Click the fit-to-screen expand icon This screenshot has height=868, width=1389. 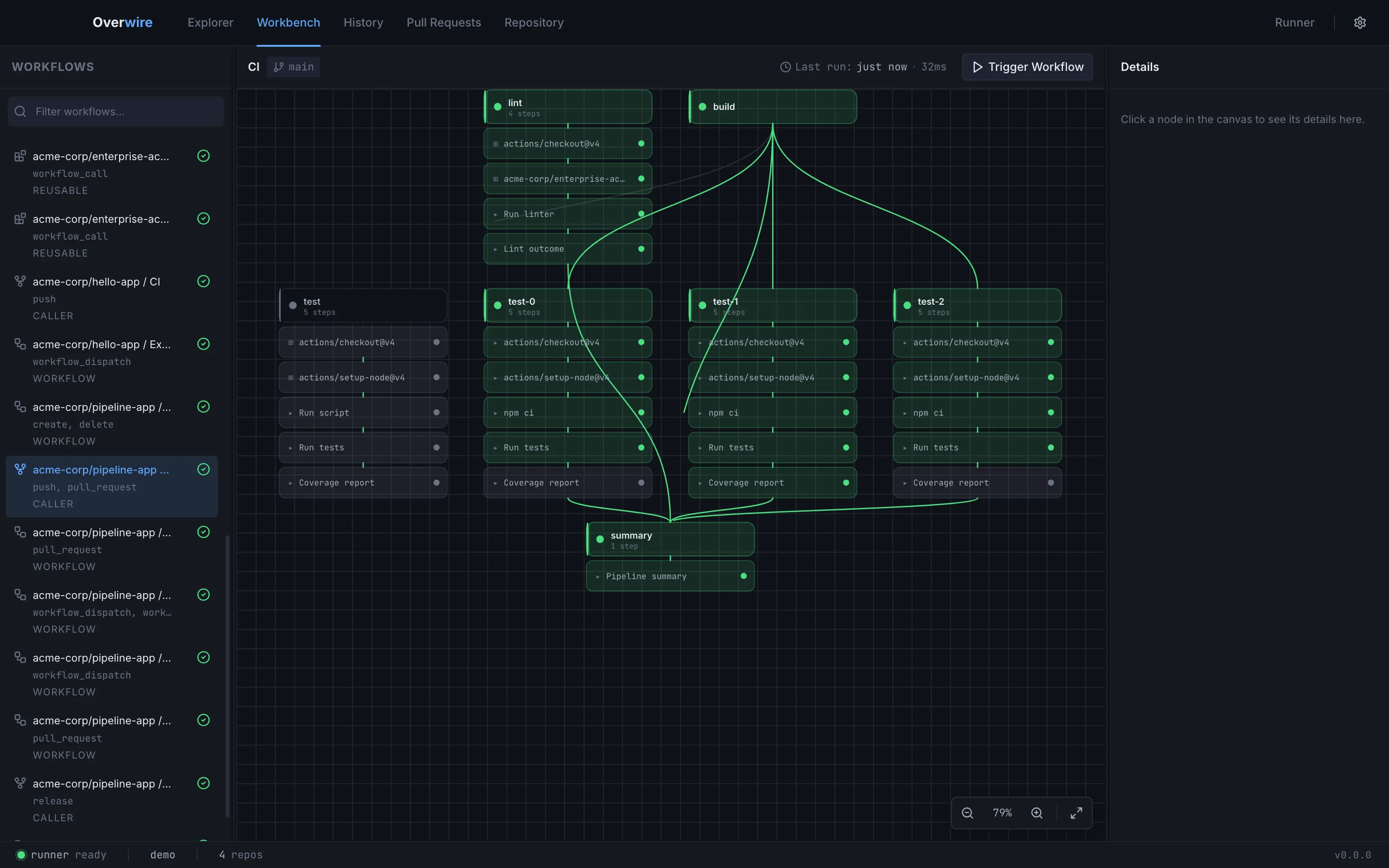pyautogui.click(x=1076, y=813)
